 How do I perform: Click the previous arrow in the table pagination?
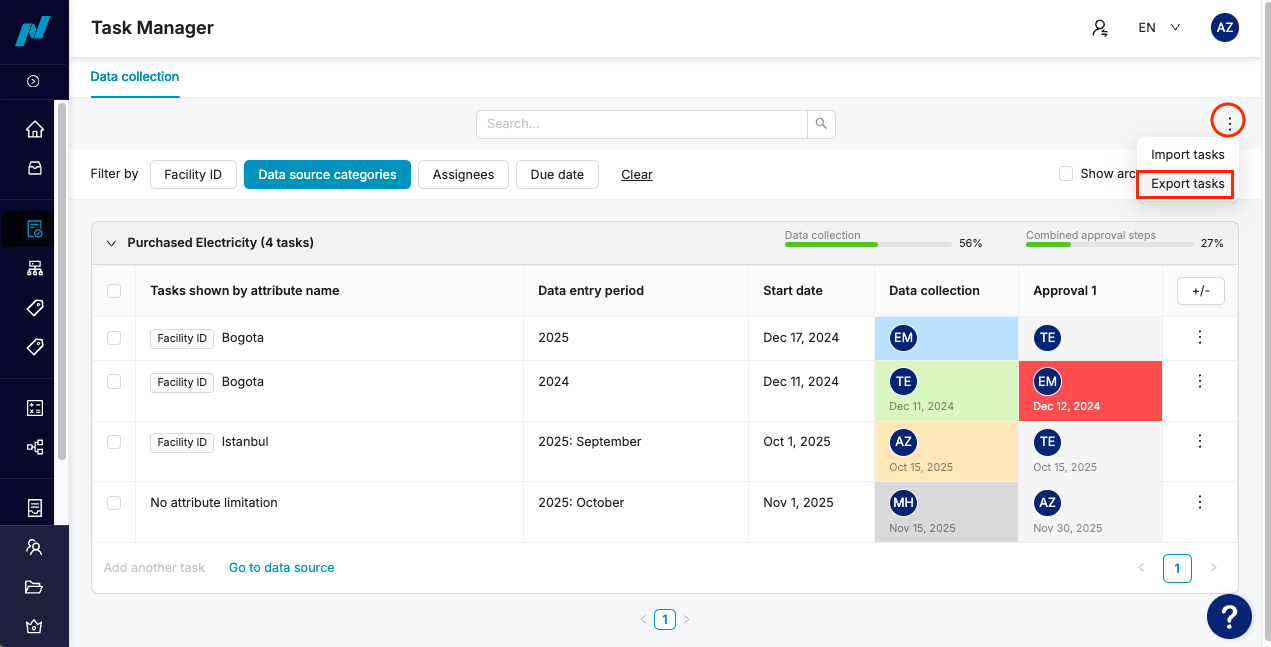point(1141,568)
